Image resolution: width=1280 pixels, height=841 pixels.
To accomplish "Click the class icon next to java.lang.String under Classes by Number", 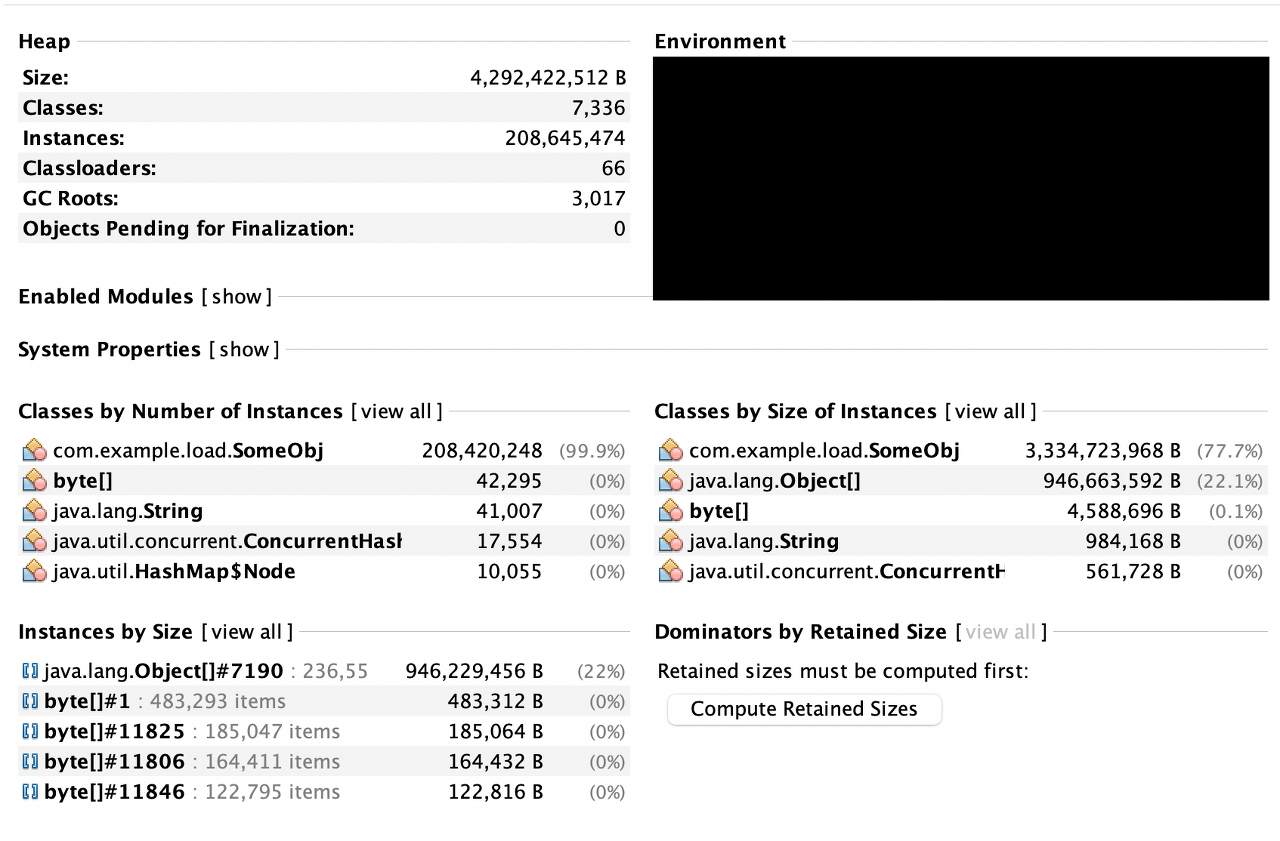I will pyautogui.click(x=34, y=511).
